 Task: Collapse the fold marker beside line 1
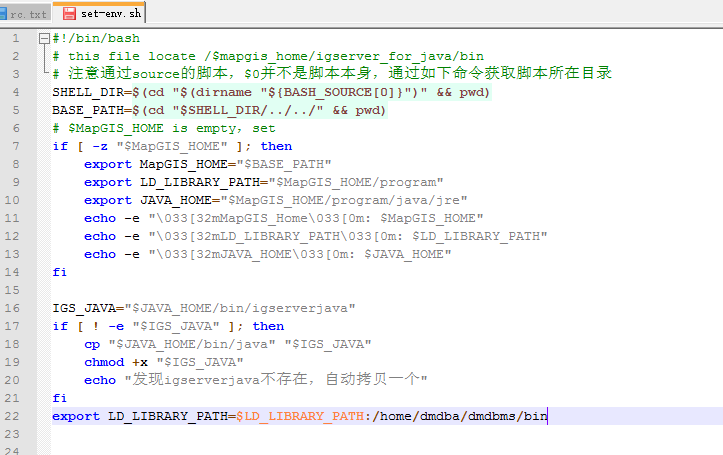44,38
